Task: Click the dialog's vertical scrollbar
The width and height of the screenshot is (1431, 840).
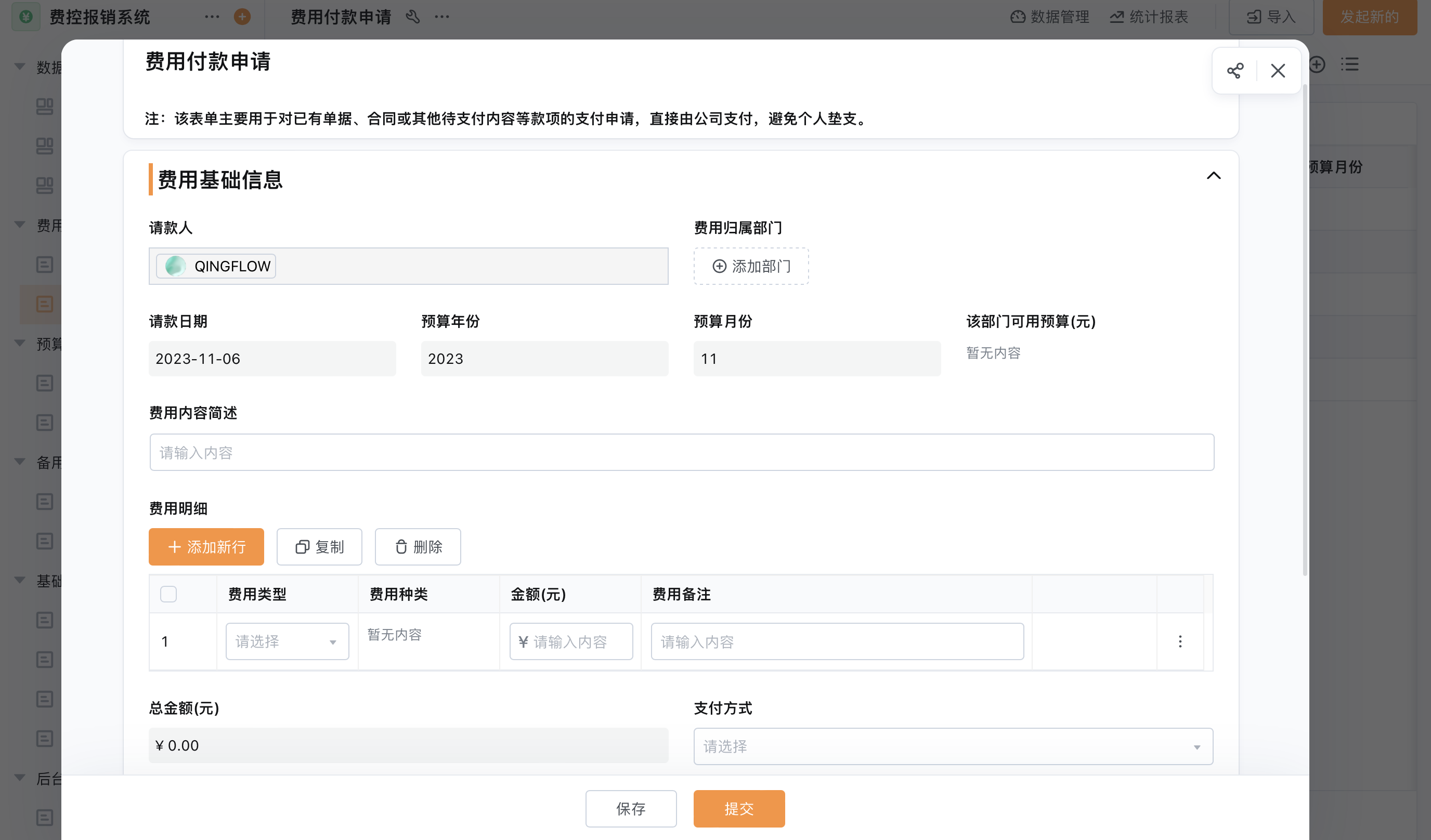Action: point(1305,329)
